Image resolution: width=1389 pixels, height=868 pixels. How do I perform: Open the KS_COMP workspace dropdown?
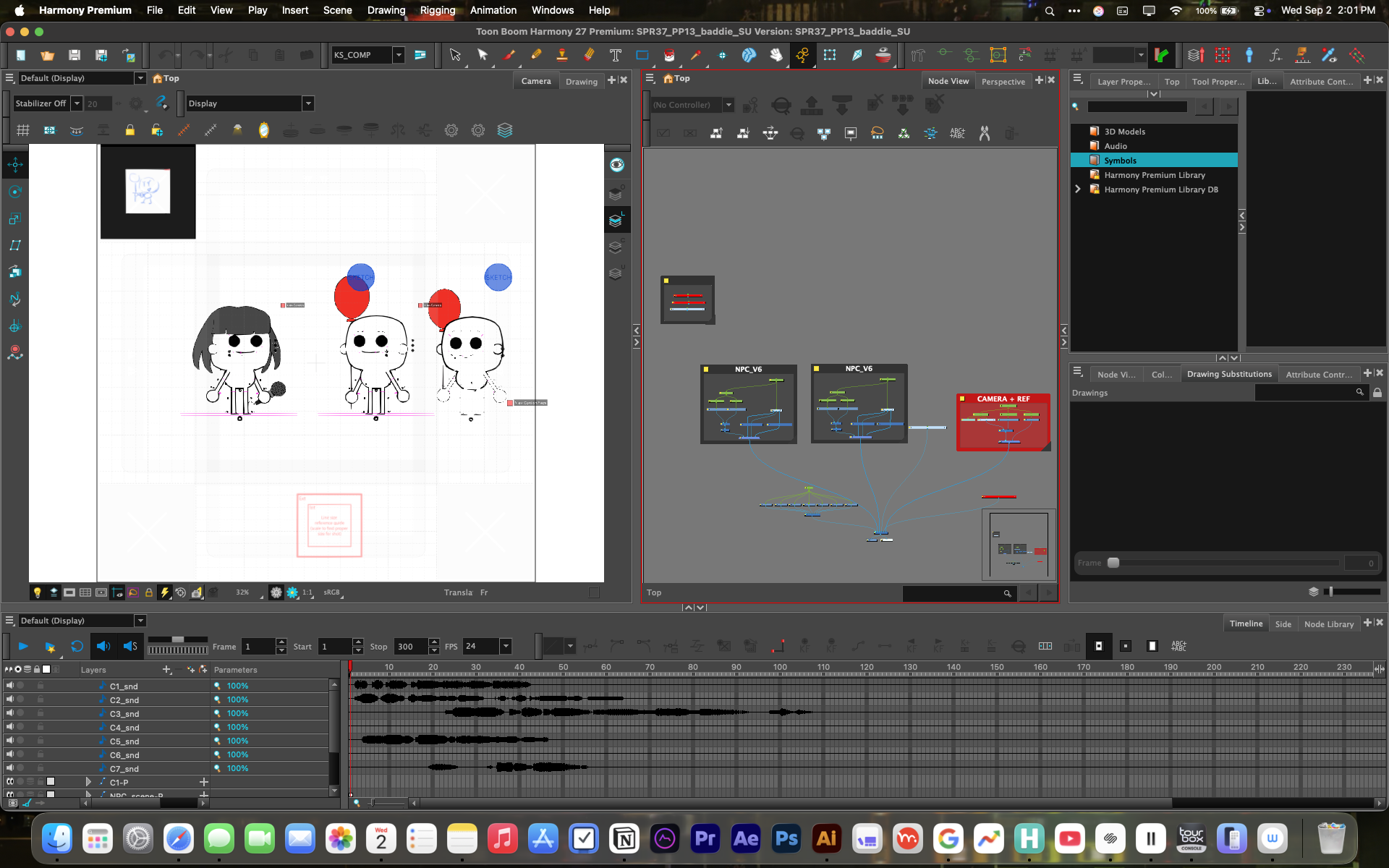[x=399, y=55]
